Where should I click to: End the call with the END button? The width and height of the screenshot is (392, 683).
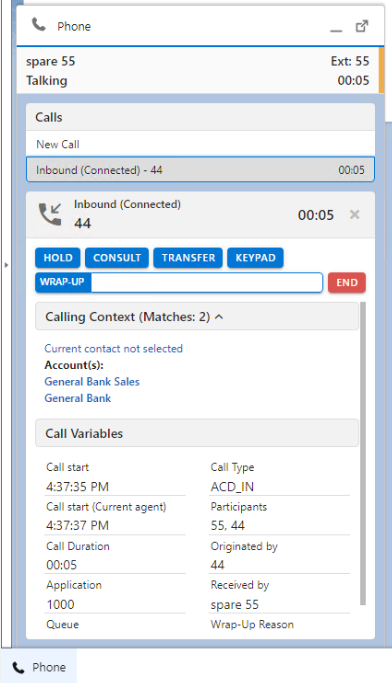click(x=347, y=282)
